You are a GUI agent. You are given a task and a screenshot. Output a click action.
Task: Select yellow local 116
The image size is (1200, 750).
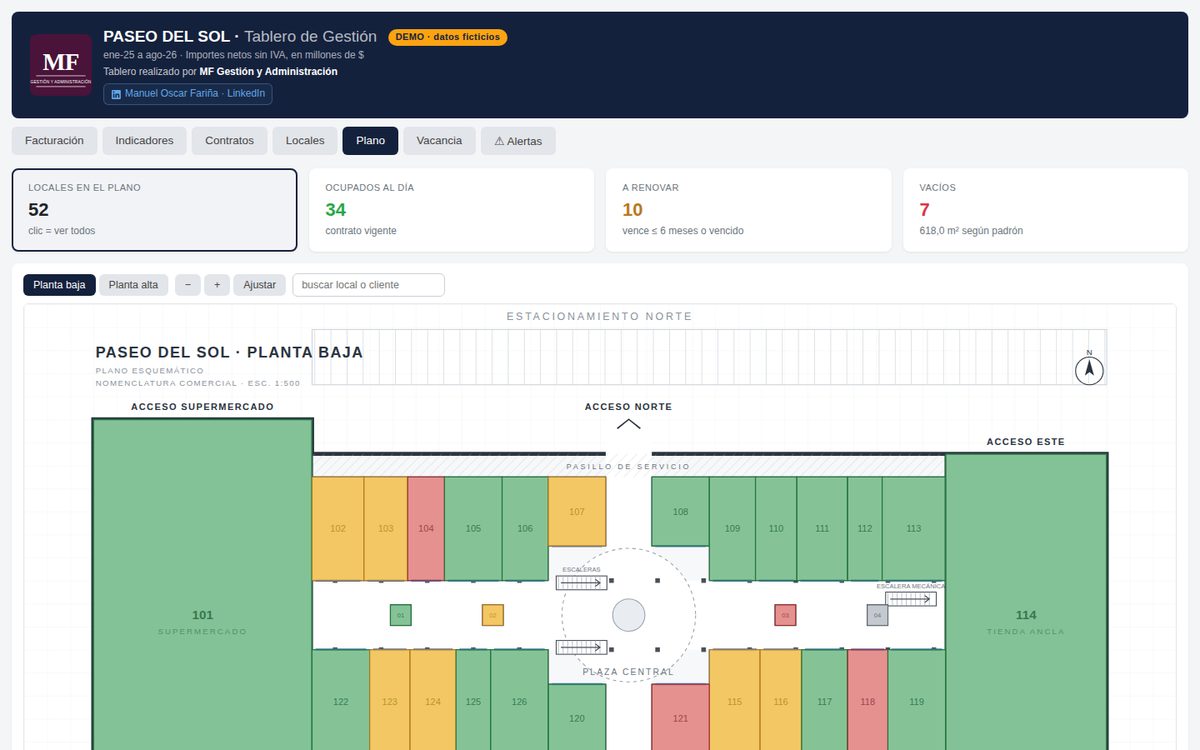781,700
